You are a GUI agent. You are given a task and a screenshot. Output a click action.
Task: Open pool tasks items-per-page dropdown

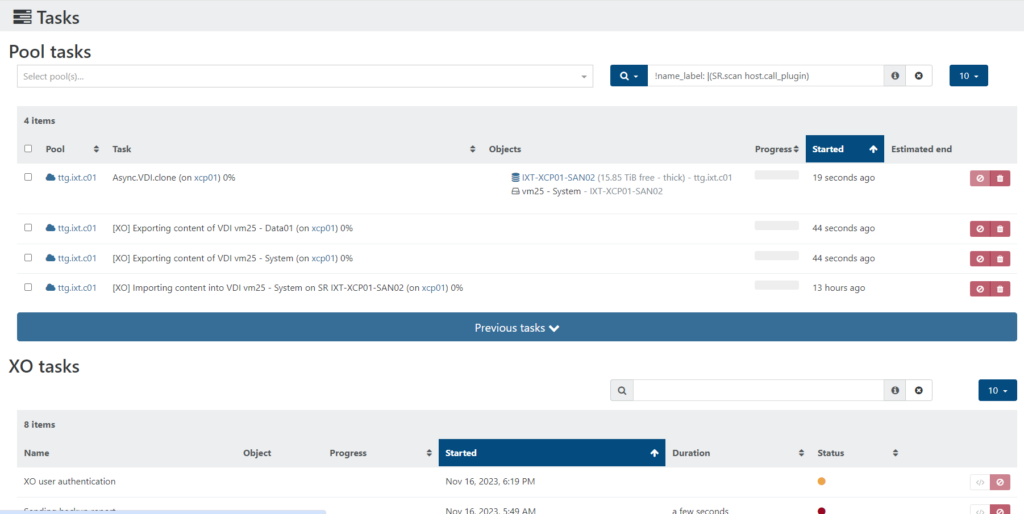[968, 76]
